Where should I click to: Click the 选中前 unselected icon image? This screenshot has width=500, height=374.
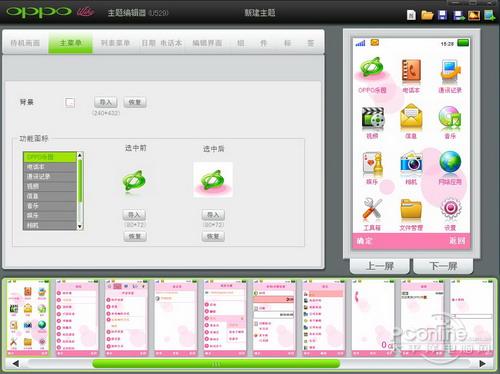click(134, 181)
